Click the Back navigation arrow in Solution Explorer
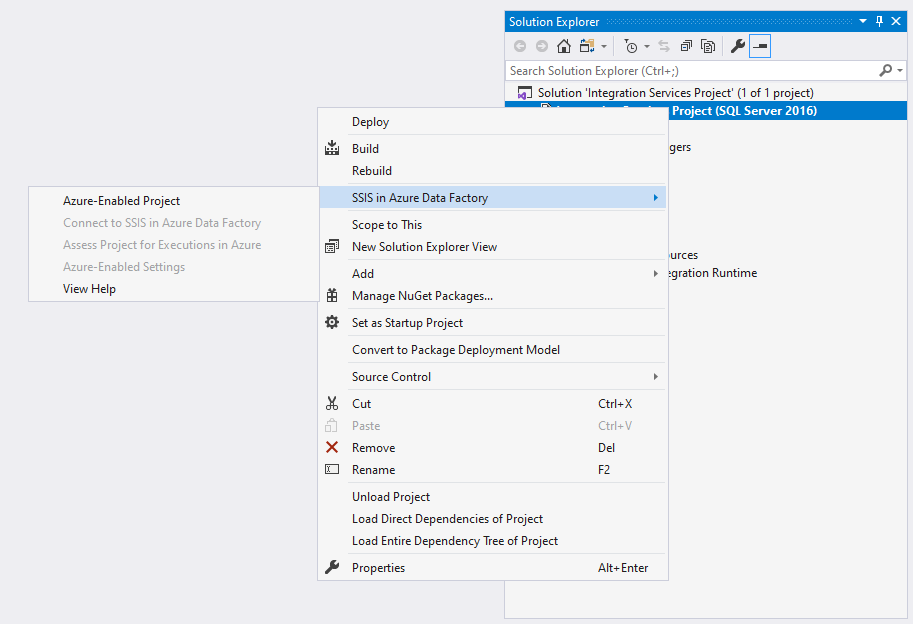 click(520, 46)
